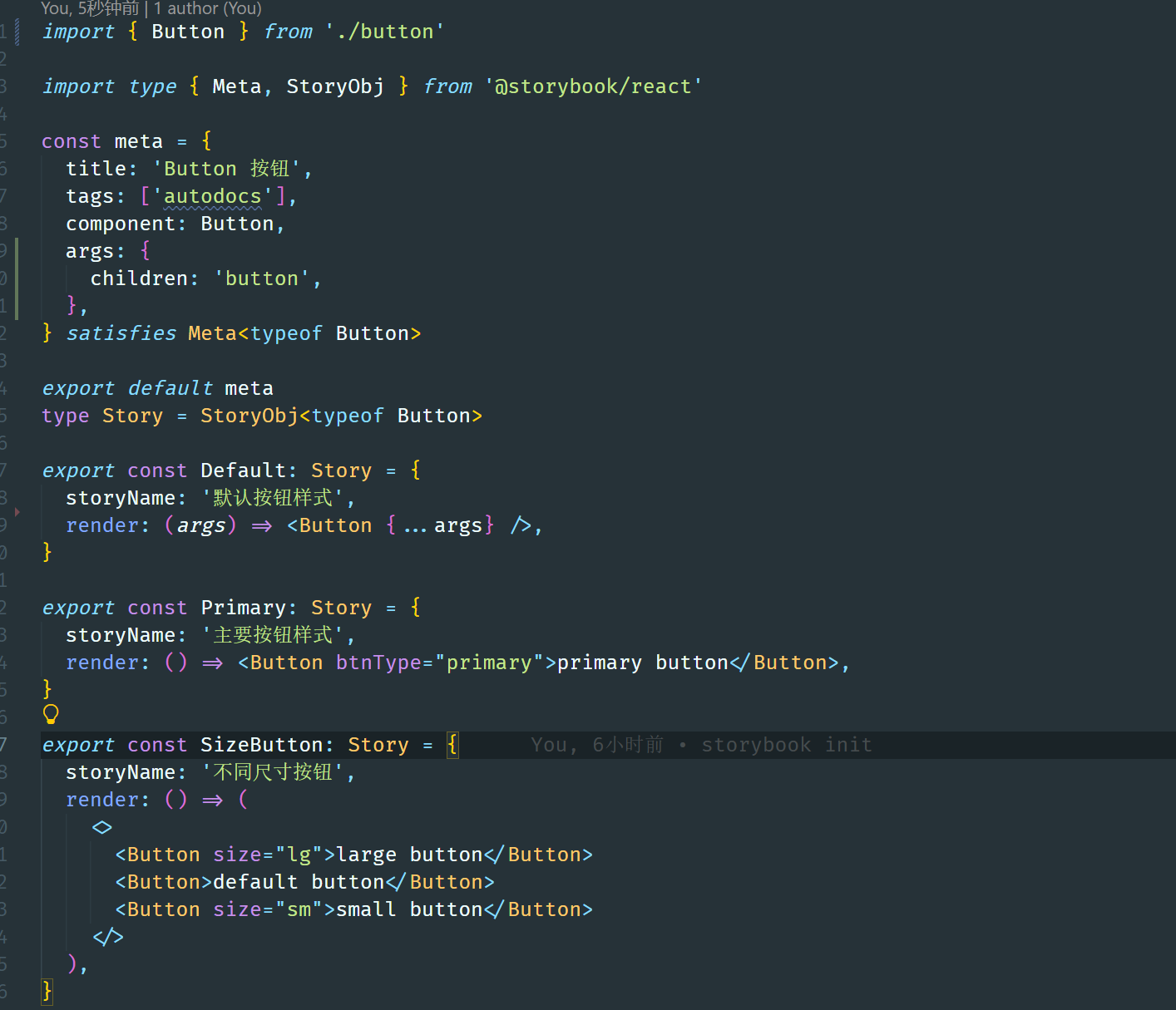Click 'type Story' alias name
The height and width of the screenshot is (1010, 1176).
(x=132, y=416)
